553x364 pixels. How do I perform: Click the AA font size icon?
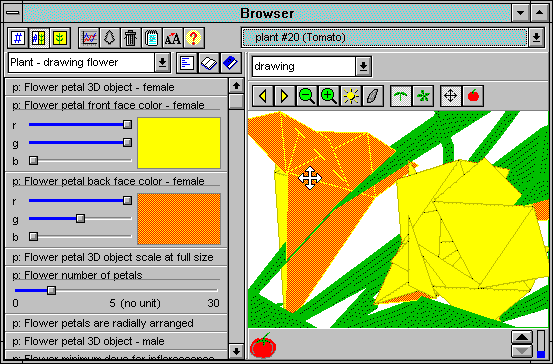tap(172, 38)
